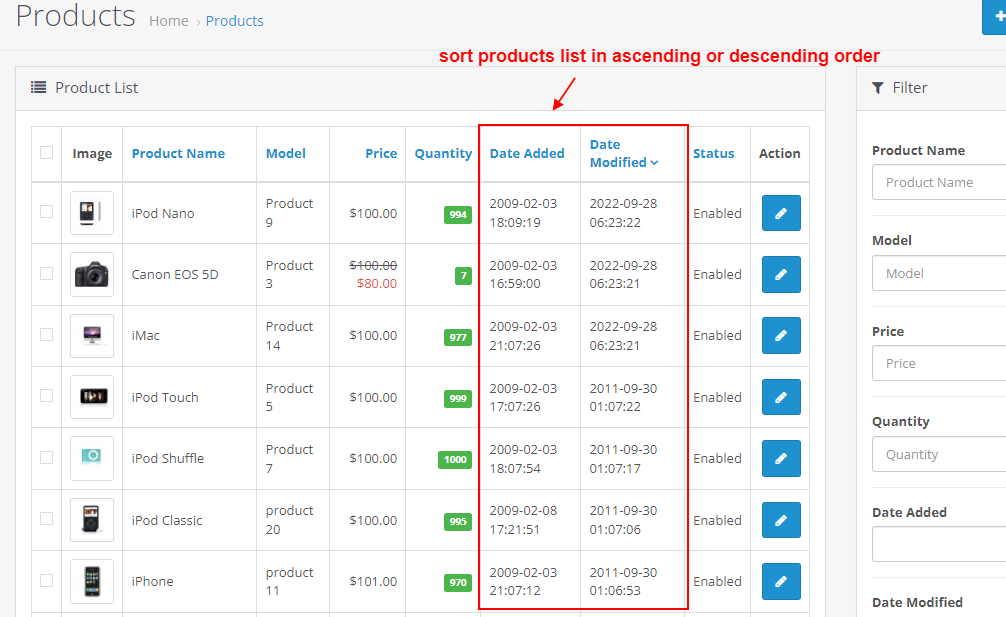Click the edit pencil for Canon EOS 5D

click(x=780, y=274)
